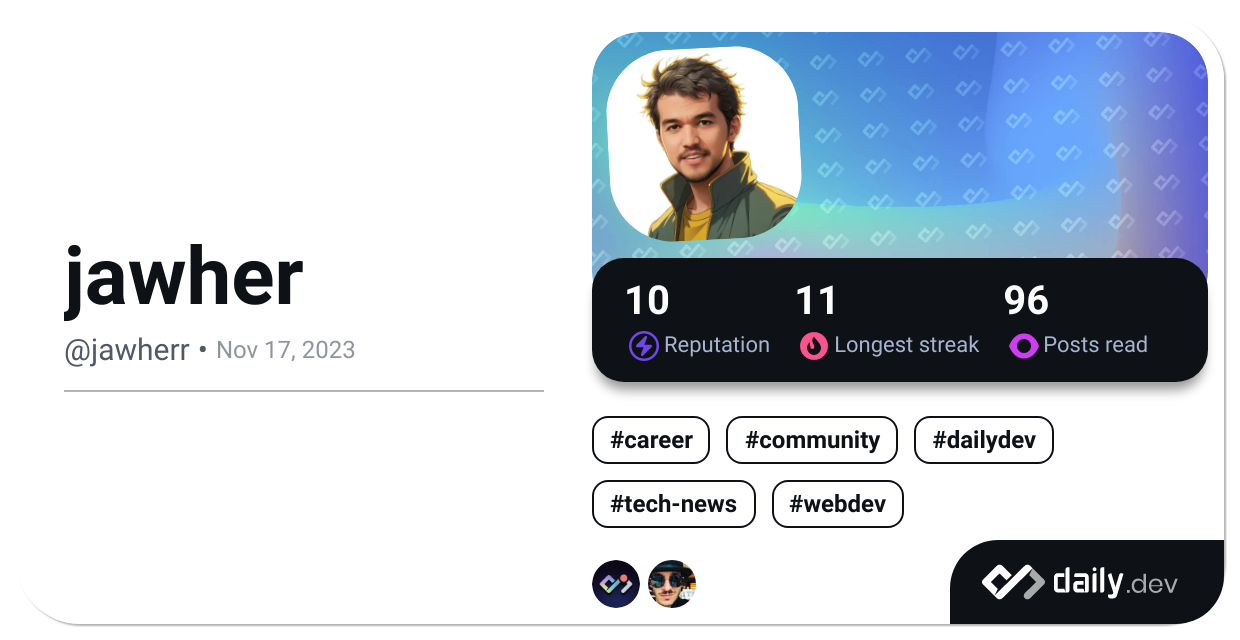This screenshot has height=640, width=1240.
Task: Click the daily.dev brand text
Action: [1114, 582]
